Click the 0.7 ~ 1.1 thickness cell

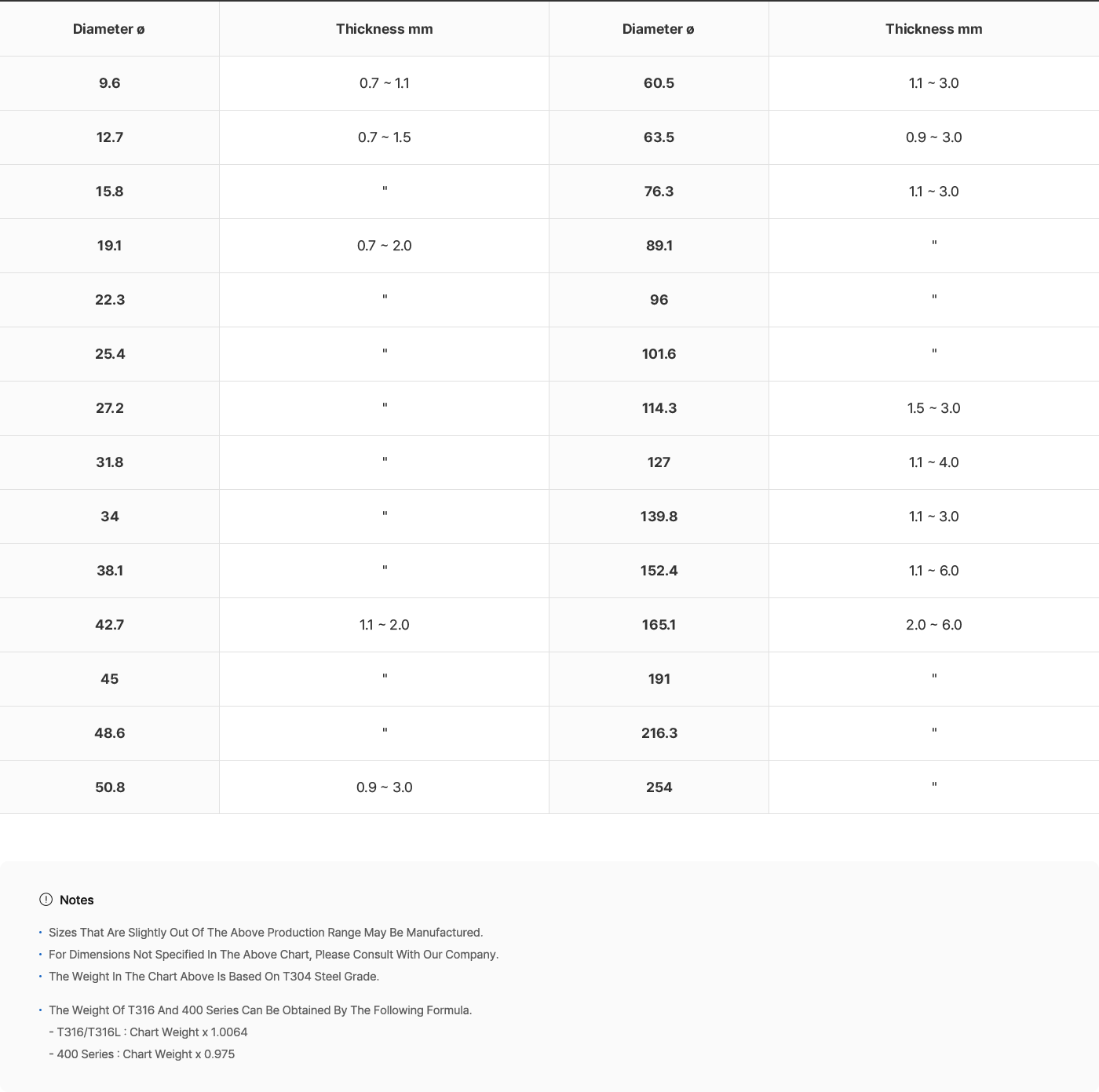pos(384,83)
